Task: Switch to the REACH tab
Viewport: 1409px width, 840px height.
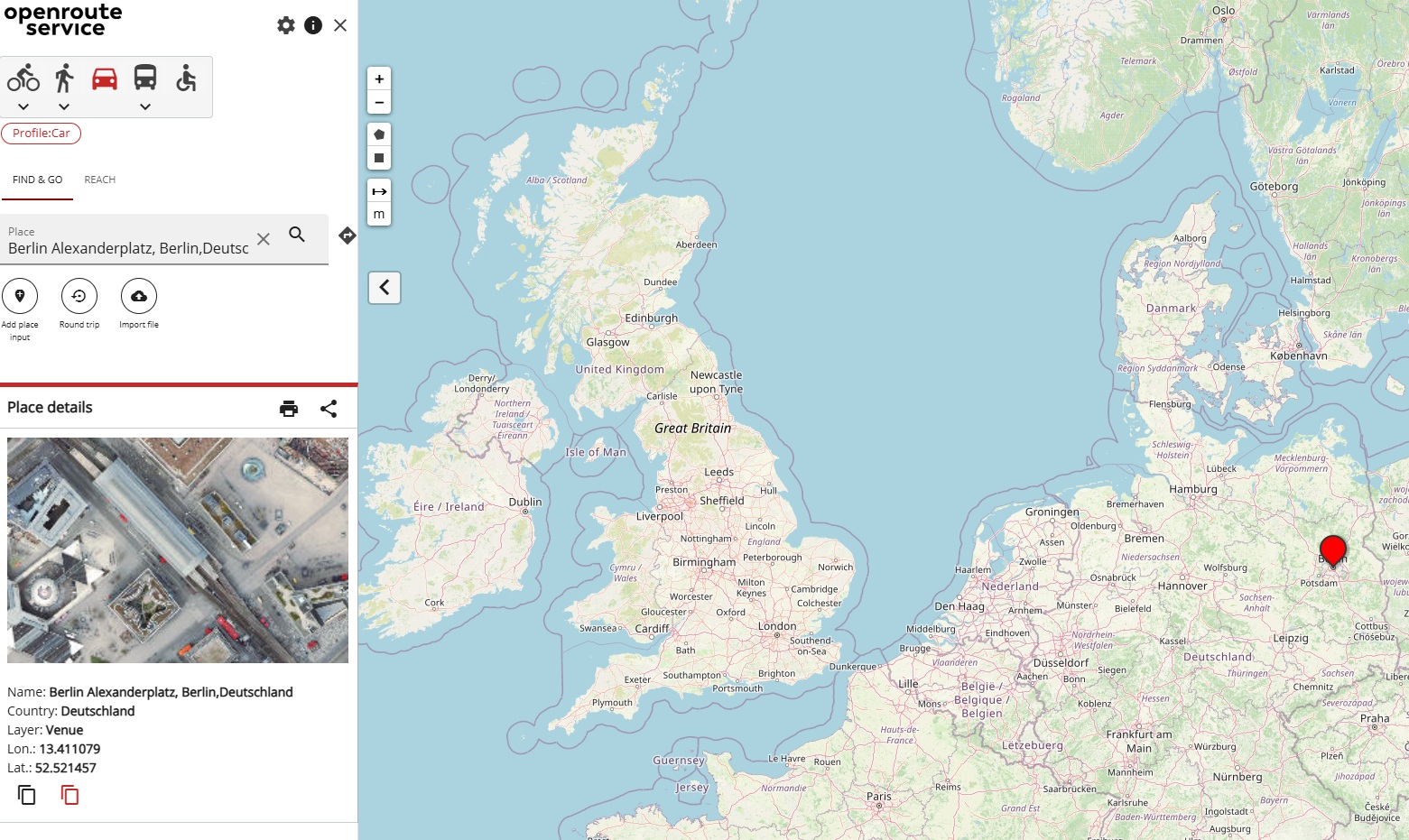Action: tap(100, 180)
